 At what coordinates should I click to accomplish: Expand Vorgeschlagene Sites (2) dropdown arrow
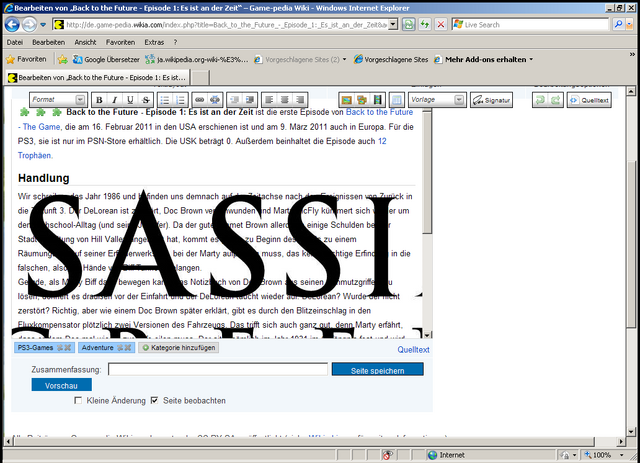point(344,60)
